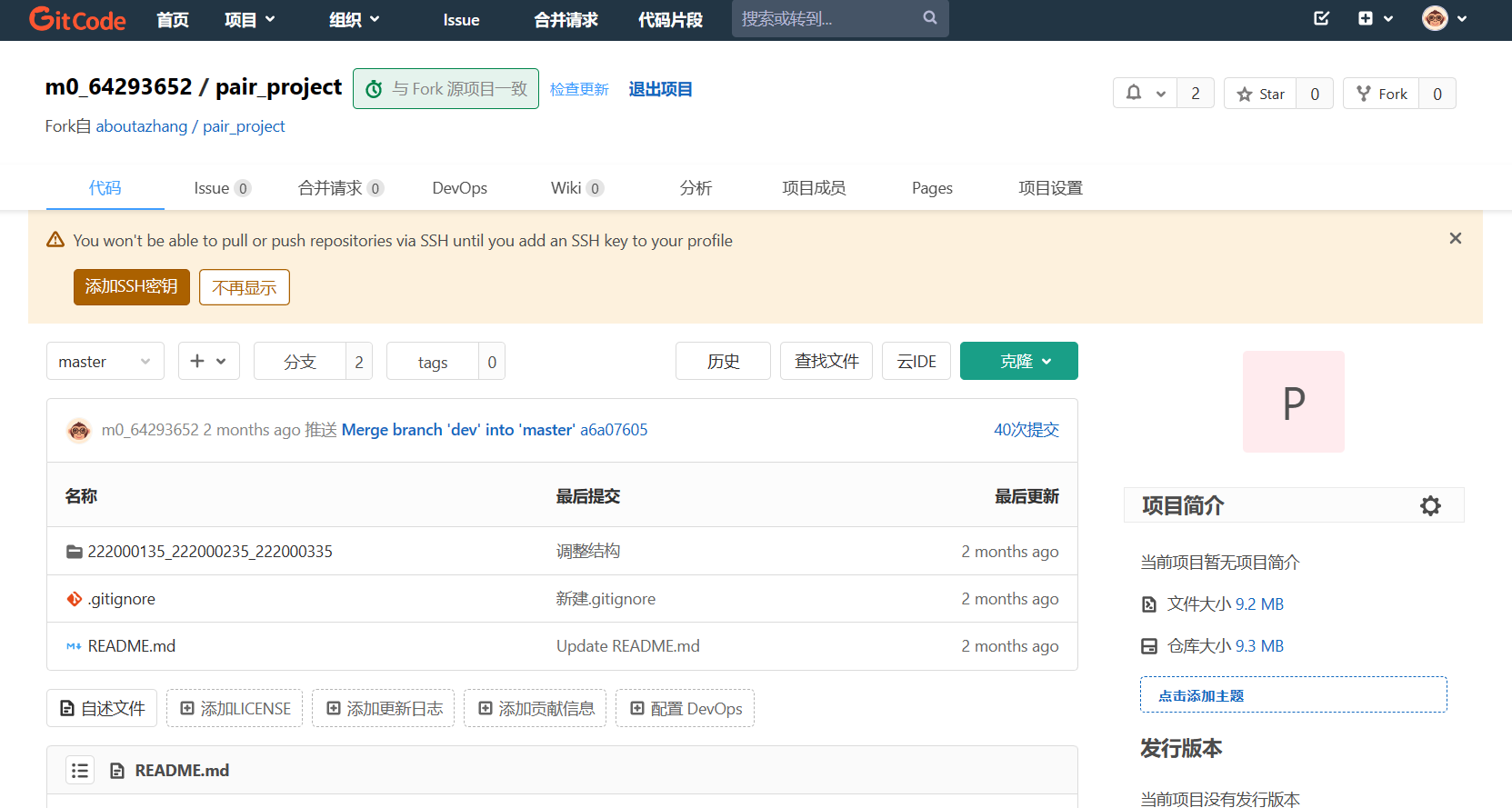Open the to-do list icon in header

(1321, 18)
